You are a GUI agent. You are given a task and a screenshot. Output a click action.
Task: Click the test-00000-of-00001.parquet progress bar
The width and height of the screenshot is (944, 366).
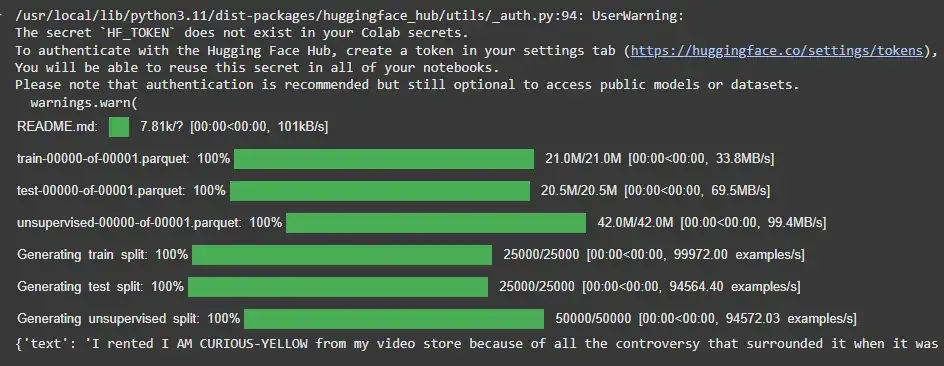pyautogui.click(x=380, y=191)
